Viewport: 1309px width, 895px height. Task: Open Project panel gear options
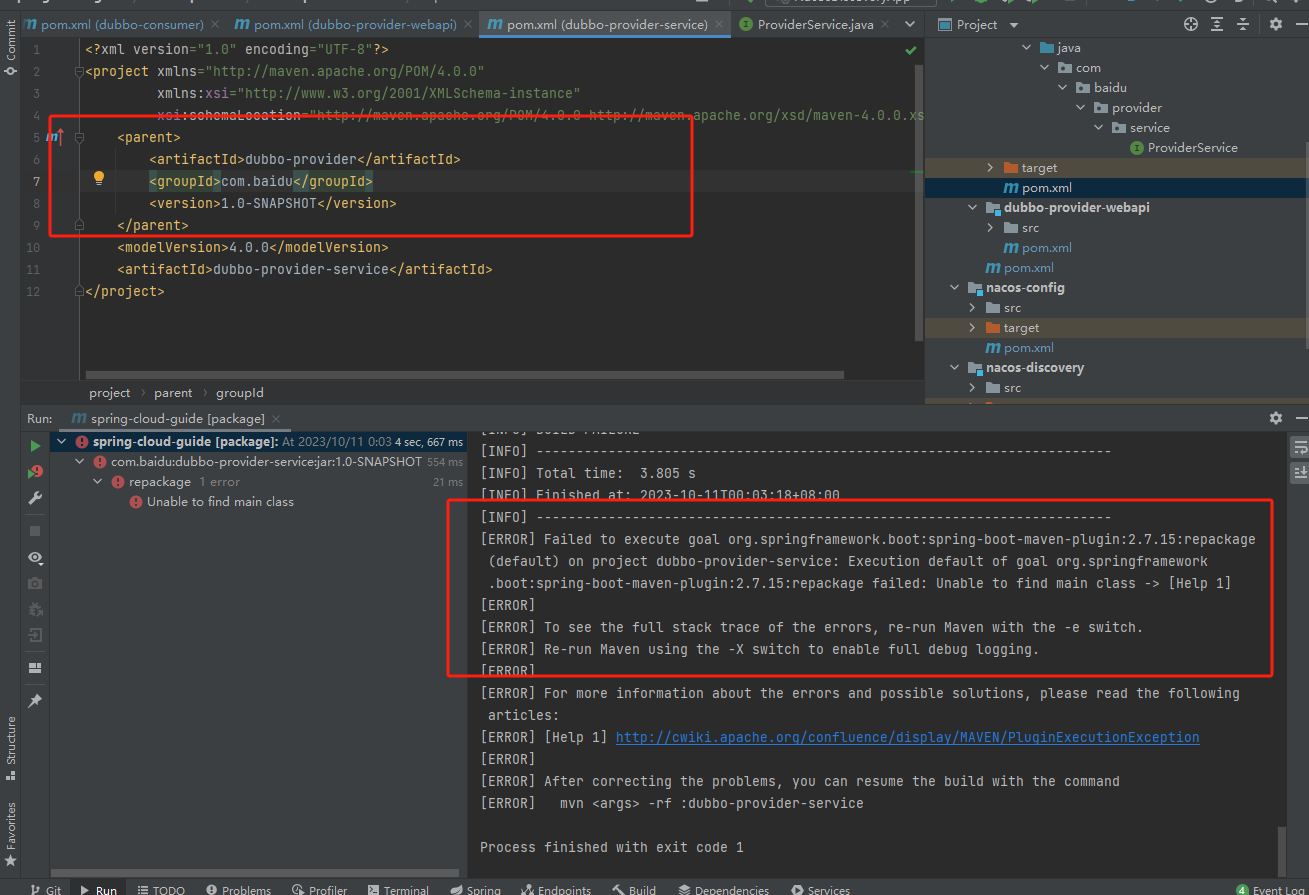pos(1275,24)
